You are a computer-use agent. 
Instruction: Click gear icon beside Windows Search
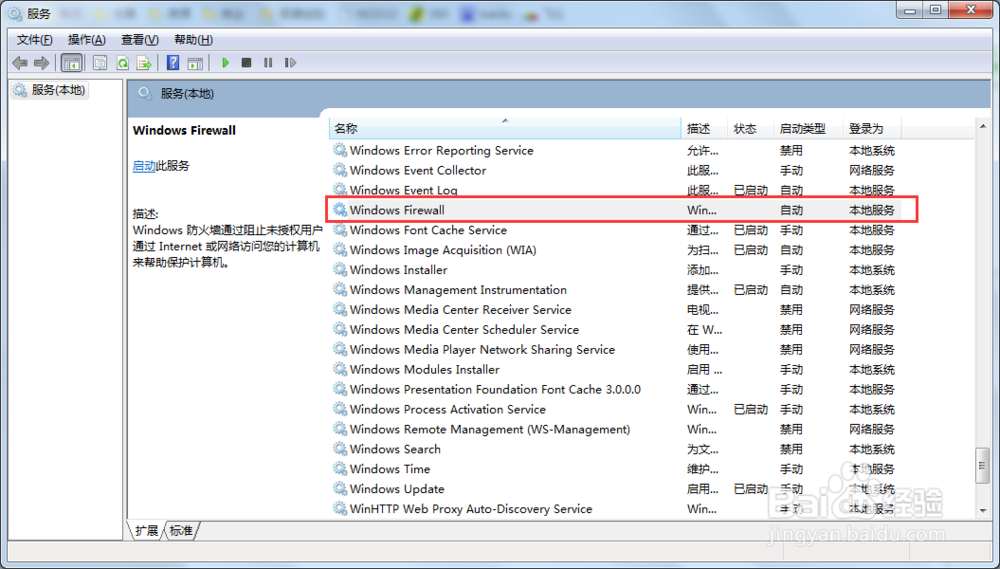point(340,449)
